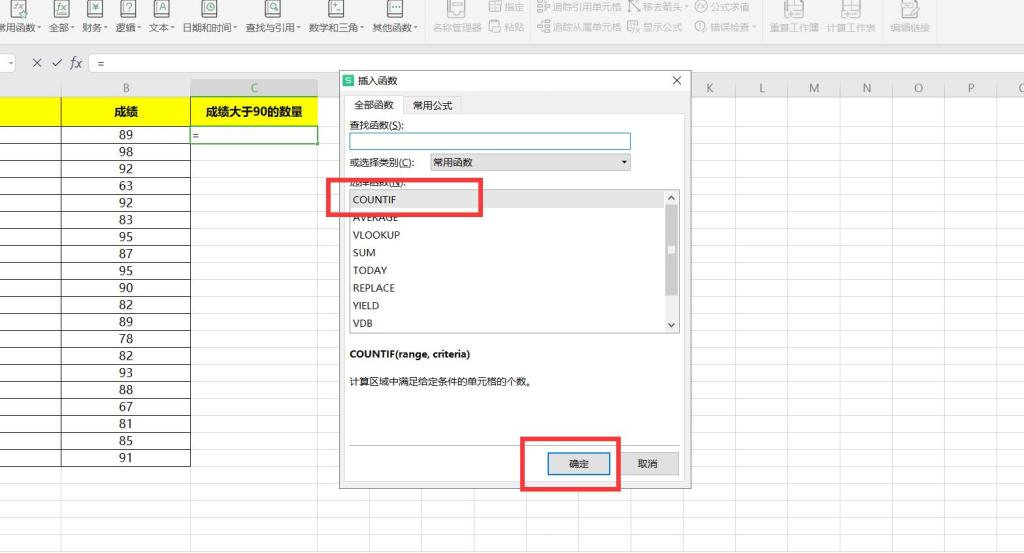The width and height of the screenshot is (1024, 553).
Task: Switch to the 常用公式 tab
Action: coord(432,105)
